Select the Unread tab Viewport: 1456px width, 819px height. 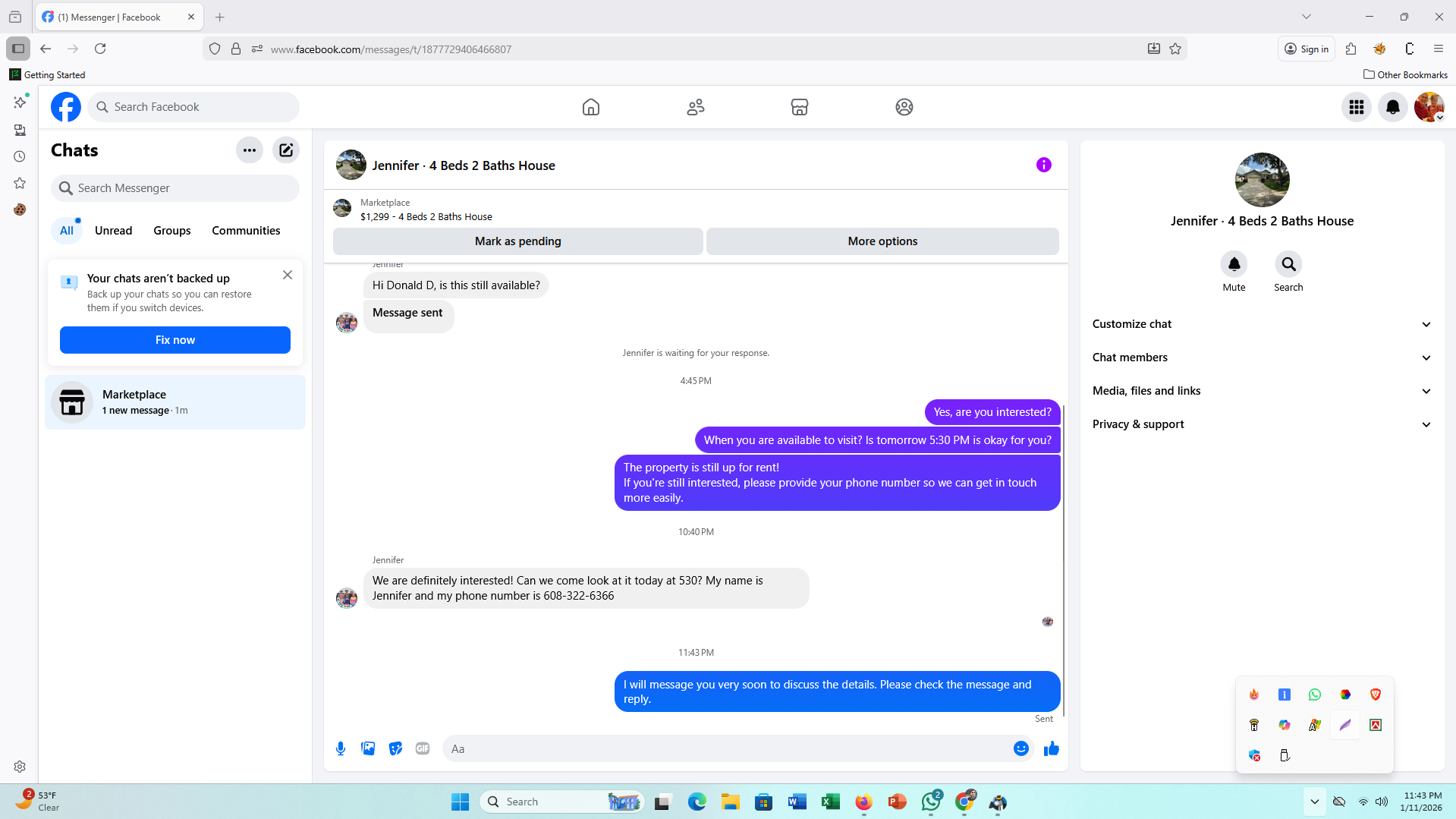coord(113,231)
